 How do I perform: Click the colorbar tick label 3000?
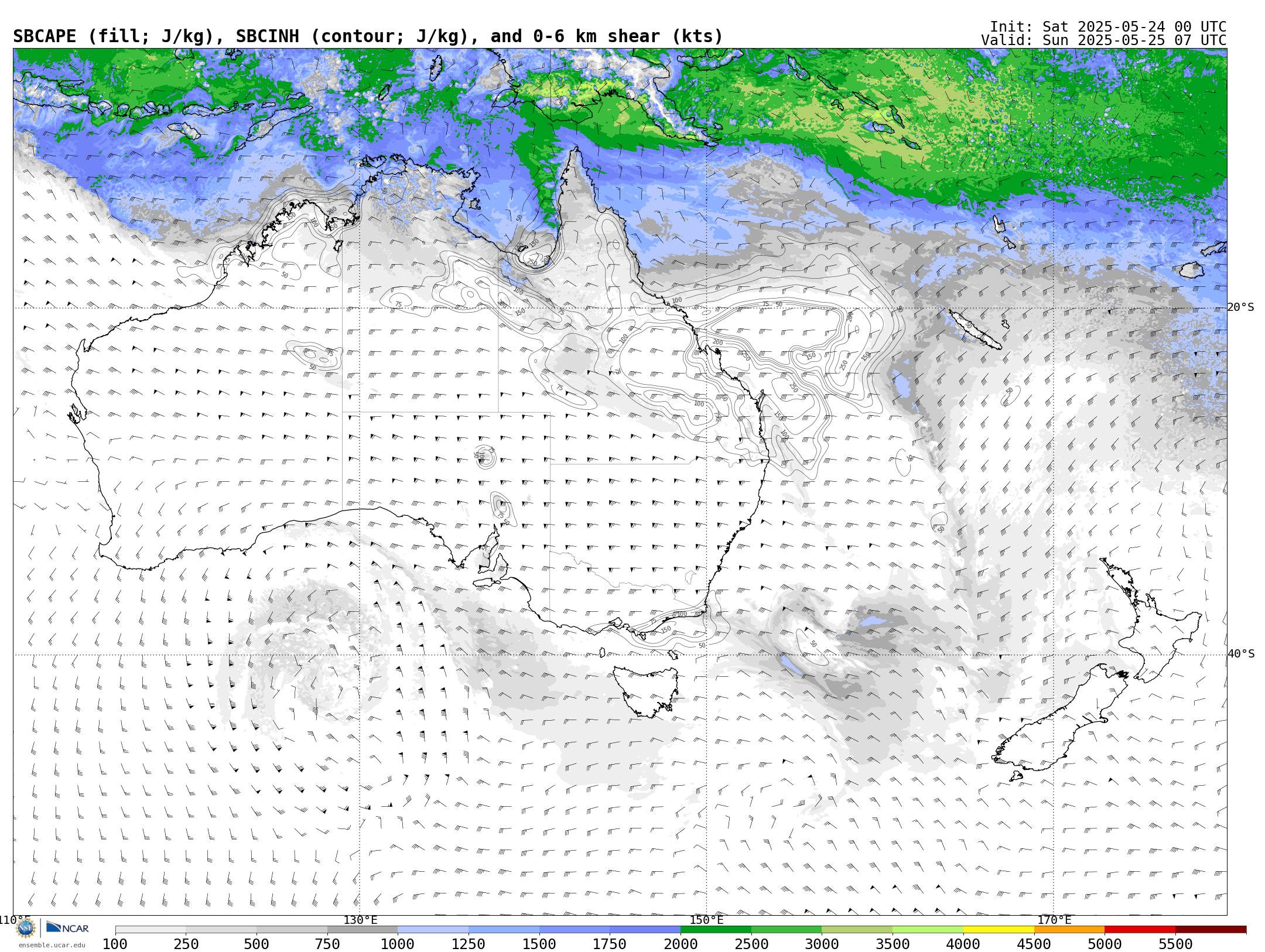coord(822,944)
